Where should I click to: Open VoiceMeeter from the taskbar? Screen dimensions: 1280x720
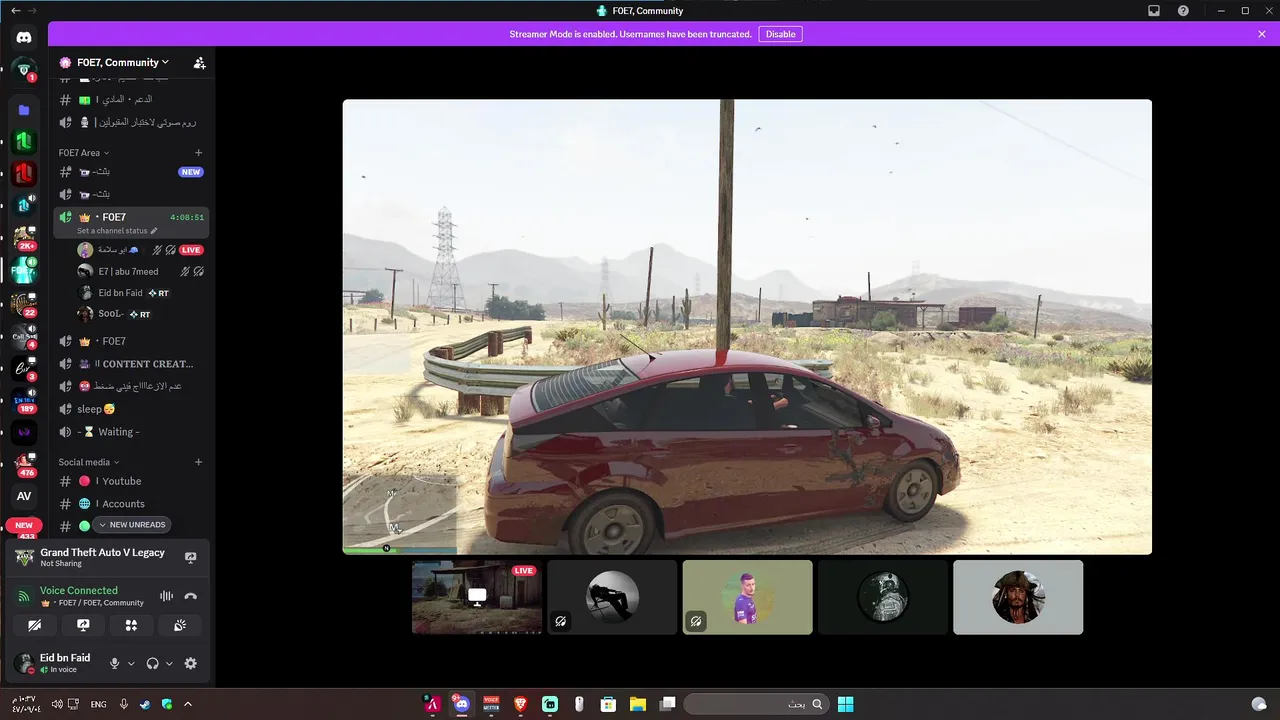(491, 704)
